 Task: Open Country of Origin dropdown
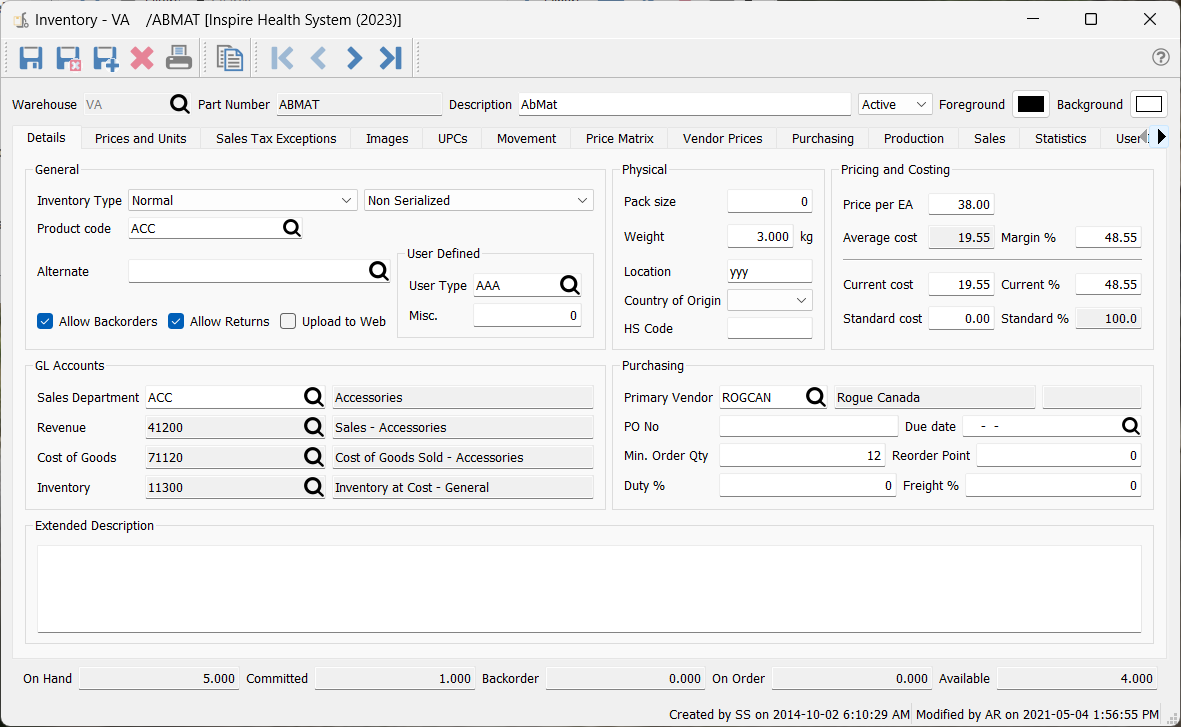(770, 300)
